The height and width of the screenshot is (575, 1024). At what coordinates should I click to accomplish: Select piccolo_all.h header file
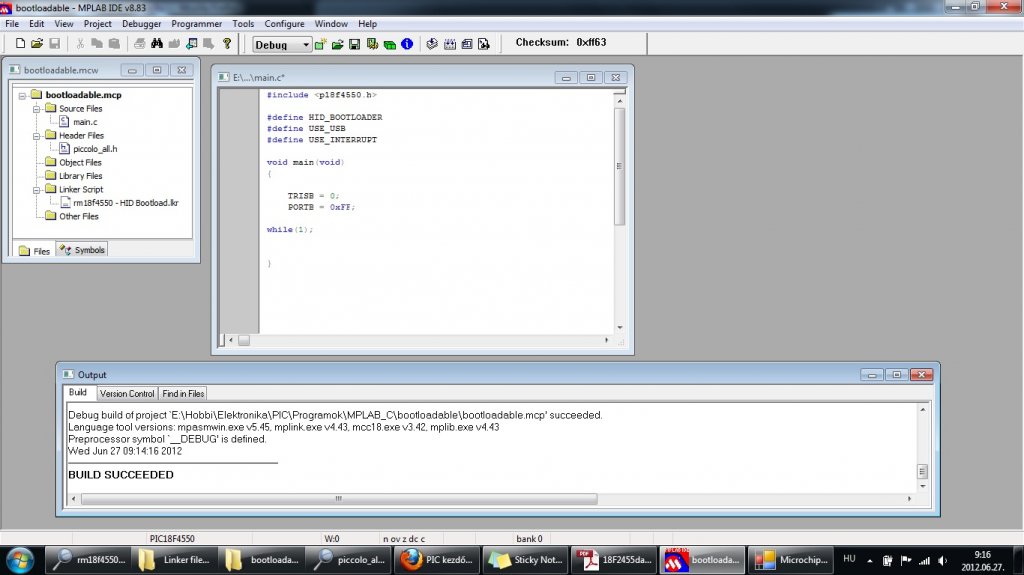tap(95, 148)
